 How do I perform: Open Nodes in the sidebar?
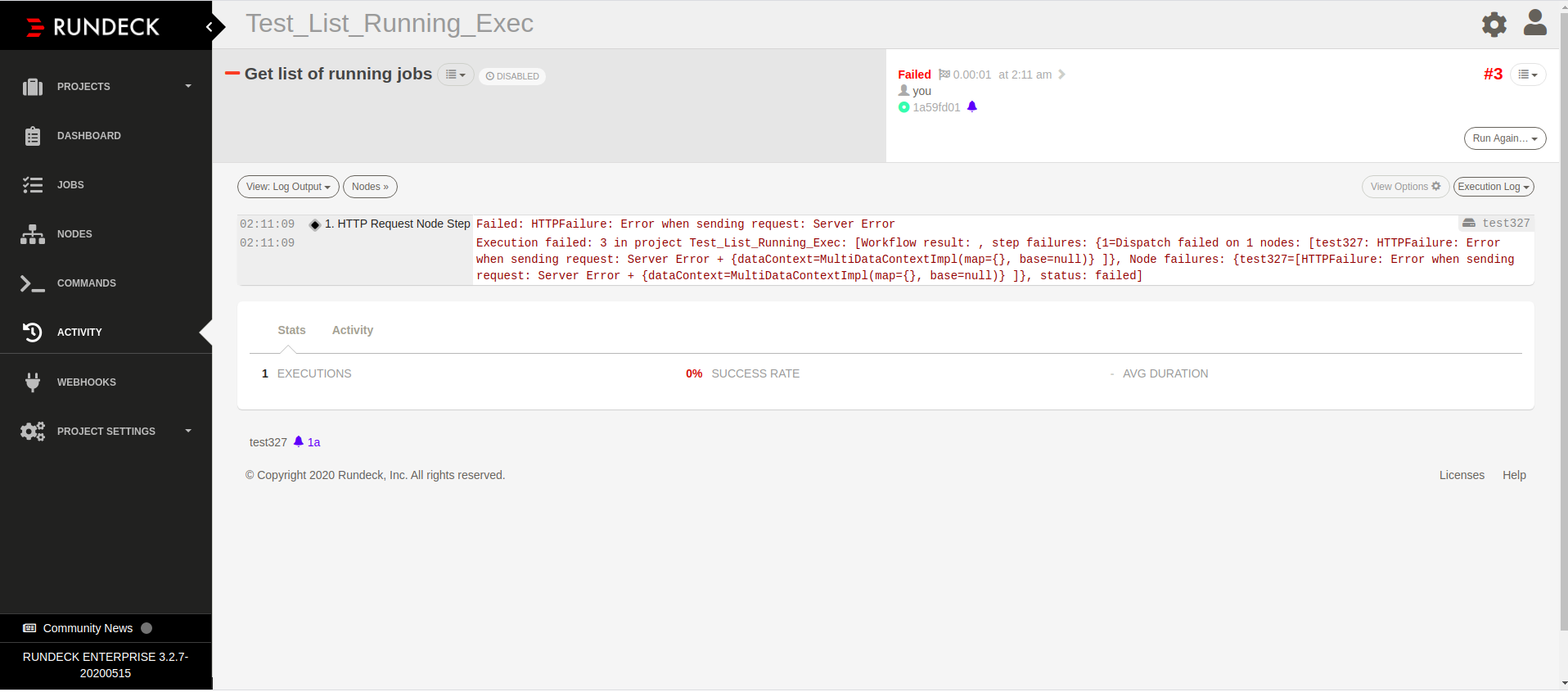pos(74,234)
